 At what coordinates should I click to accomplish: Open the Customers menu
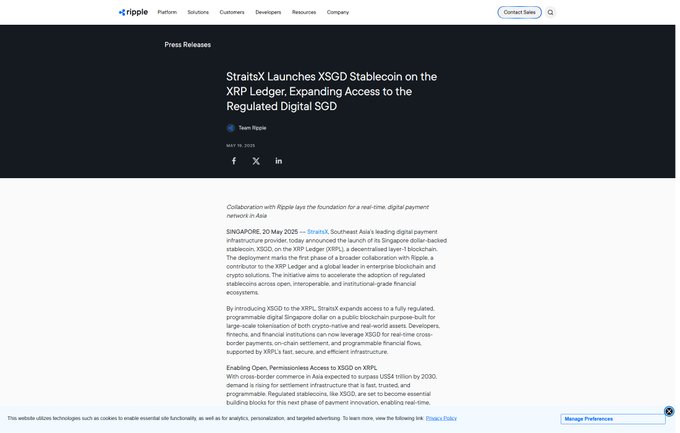click(232, 12)
